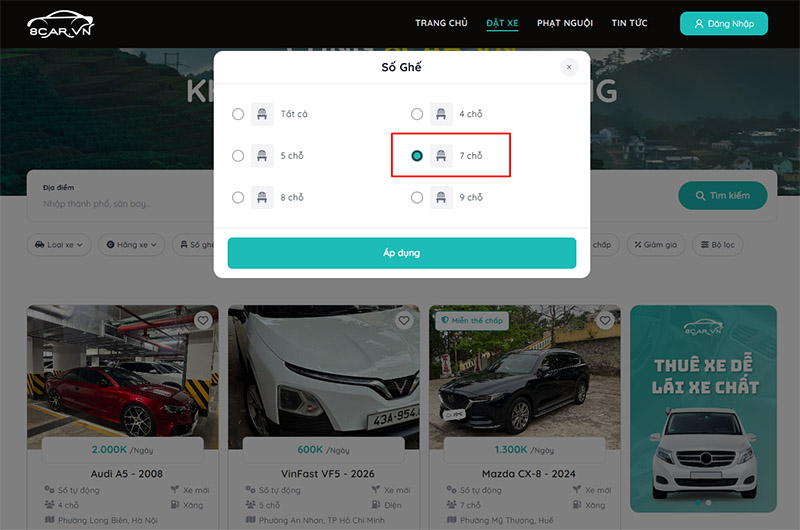Select the 9 chỗ radio button
The image size is (800, 530).
417,197
